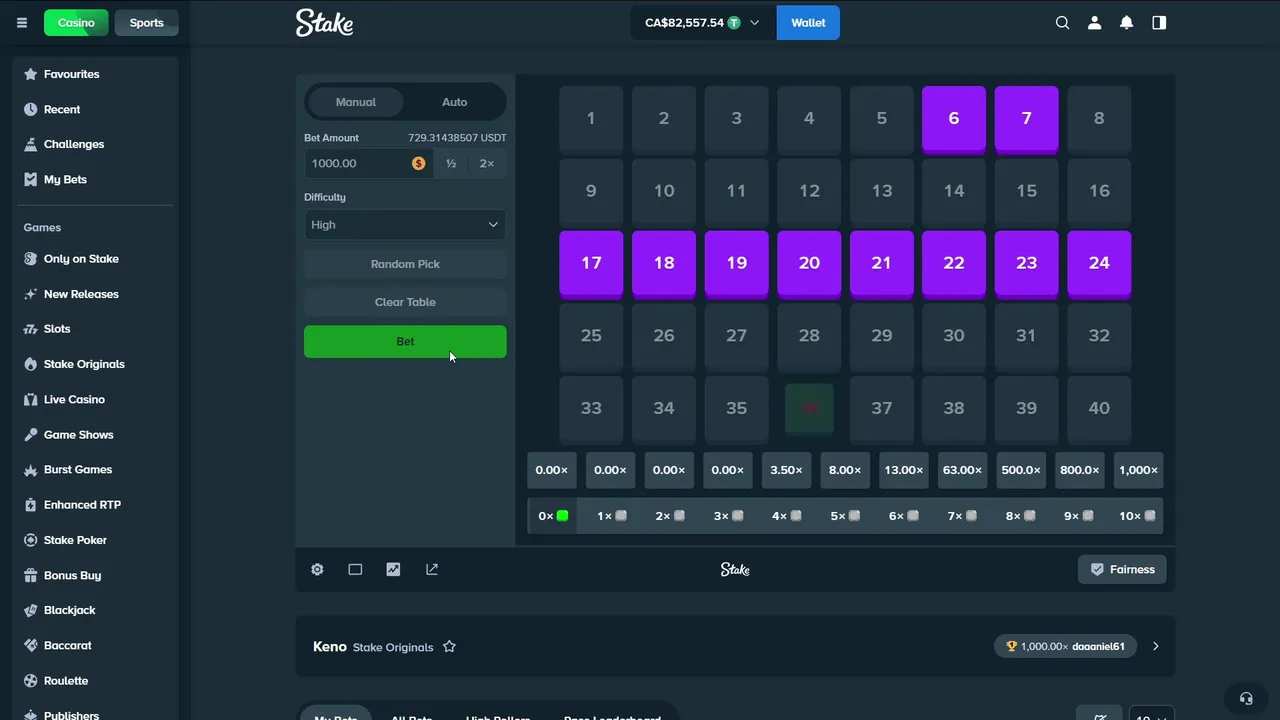The height and width of the screenshot is (720, 1280).
Task: Switch to Sports section
Action: coord(147,23)
